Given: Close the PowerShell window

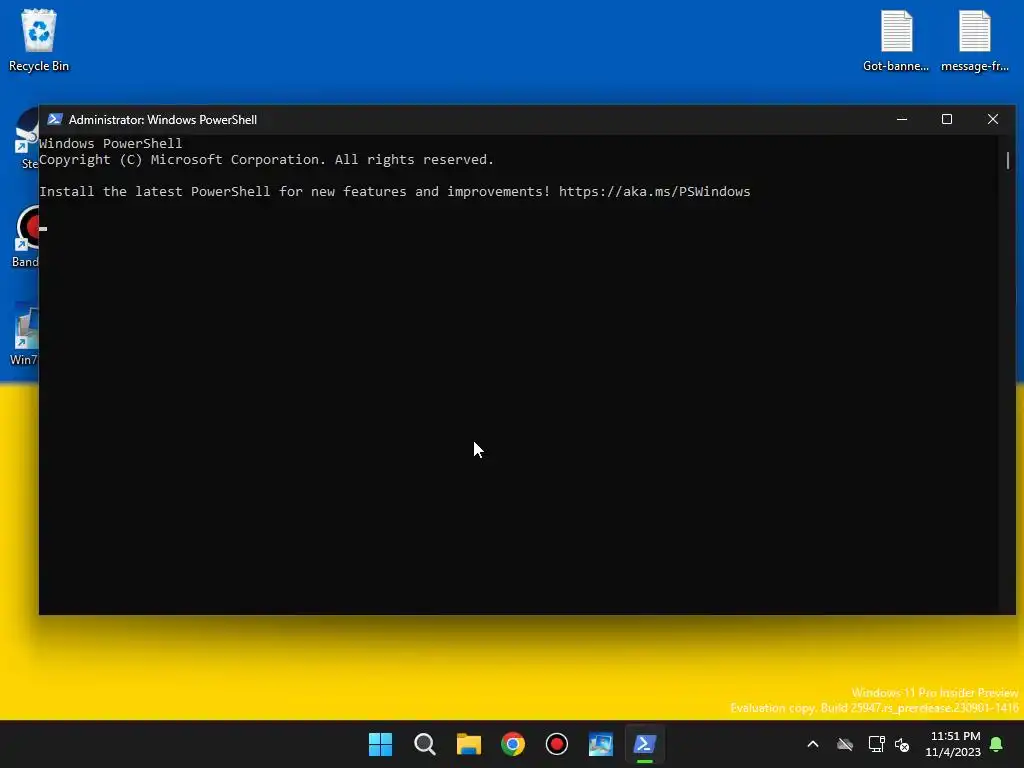Looking at the screenshot, I should click(993, 120).
